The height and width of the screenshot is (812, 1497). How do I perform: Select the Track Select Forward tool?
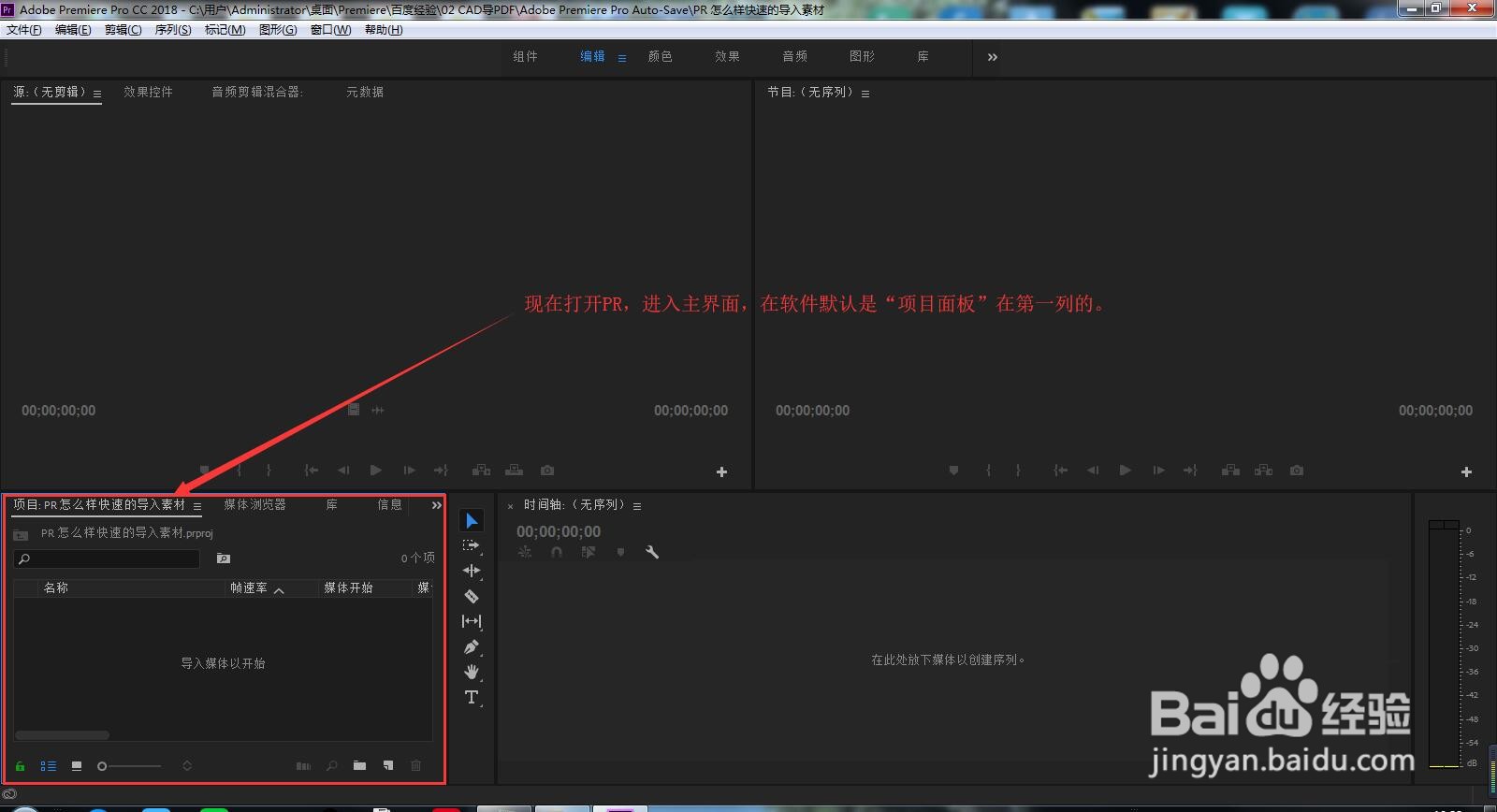tap(472, 545)
